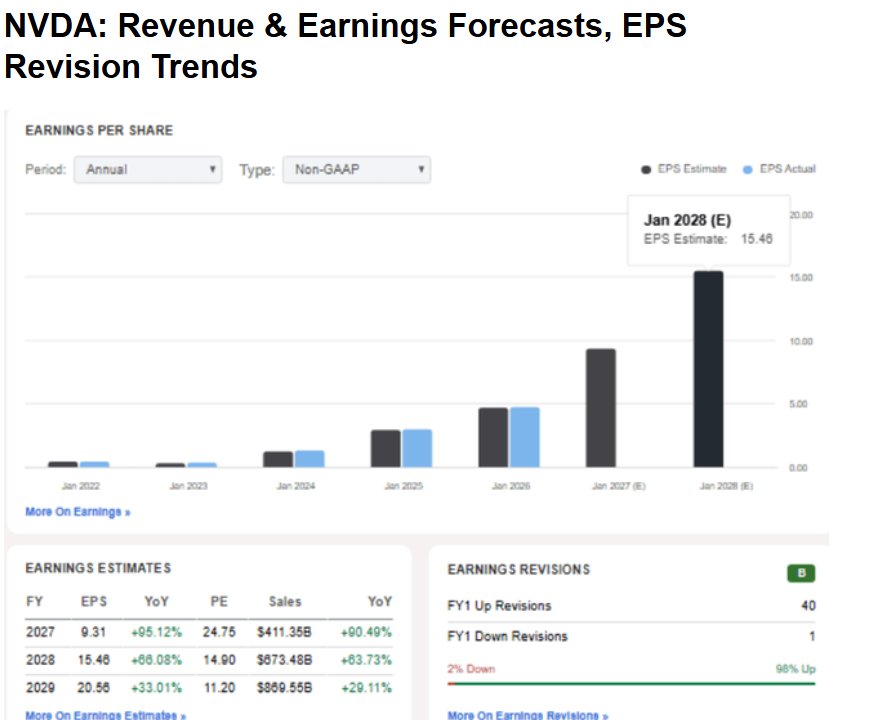The image size is (880, 720).
Task: Click the PE column header
Action: tap(219, 602)
